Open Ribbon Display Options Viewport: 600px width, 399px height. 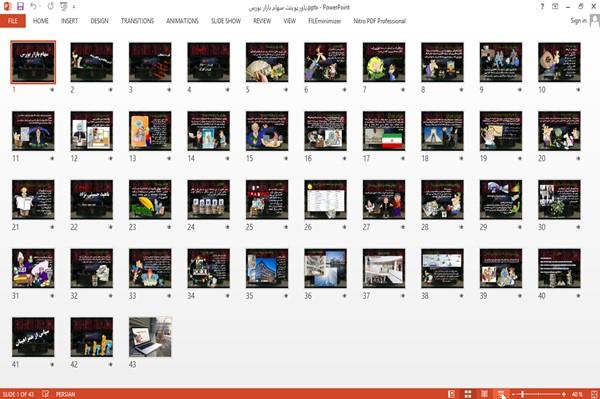[x=555, y=7]
